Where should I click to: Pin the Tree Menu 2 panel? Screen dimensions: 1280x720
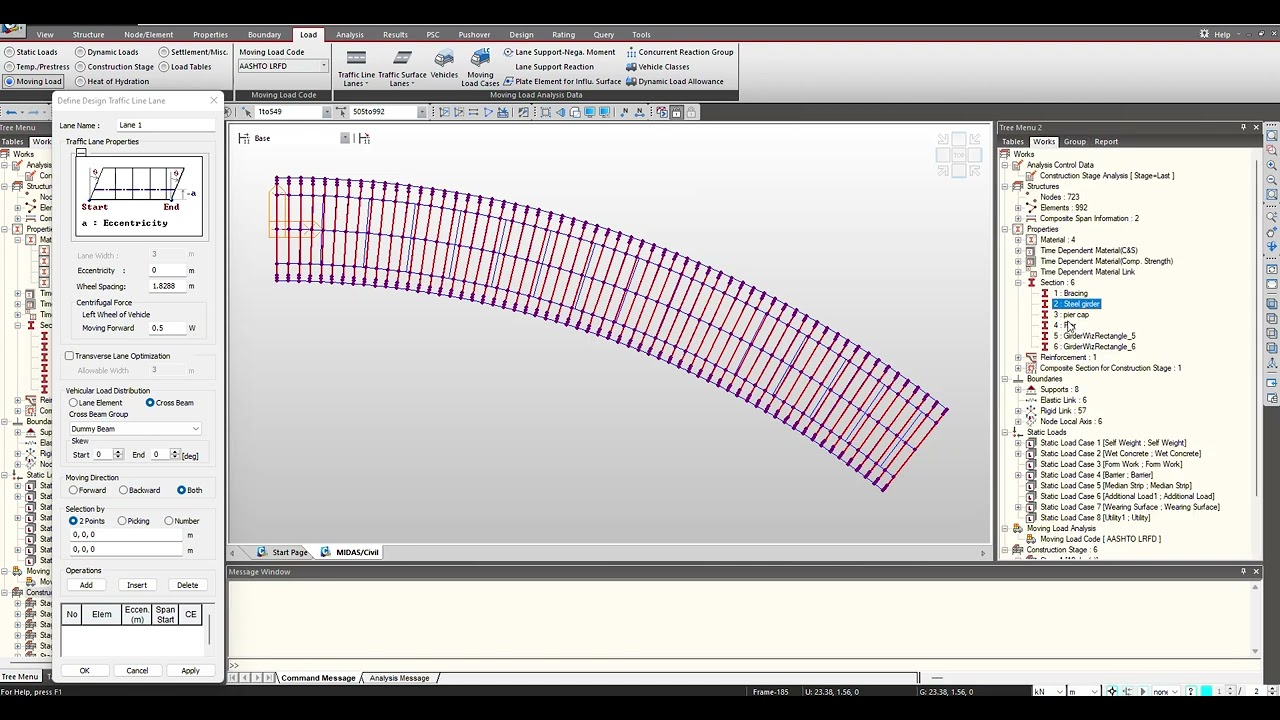coord(1243,127)
